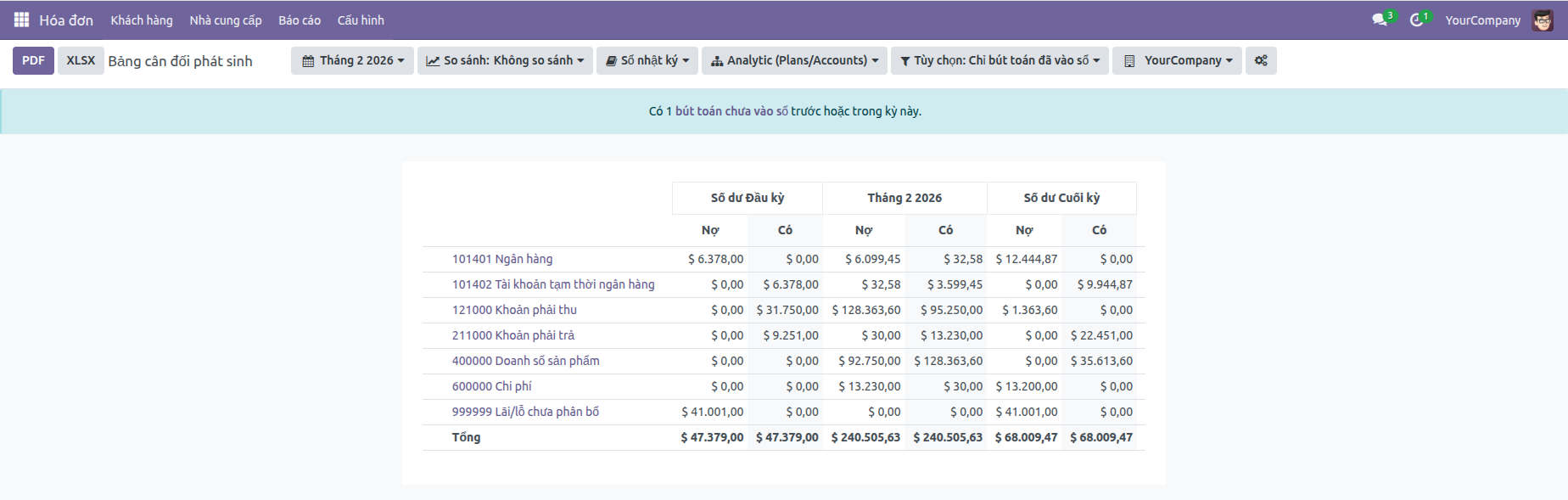Image resolution: width=1568 pixels, height=500 pixels.
Task: Open the Tháng 2 2026 date filter
Action: click(353, 60)
